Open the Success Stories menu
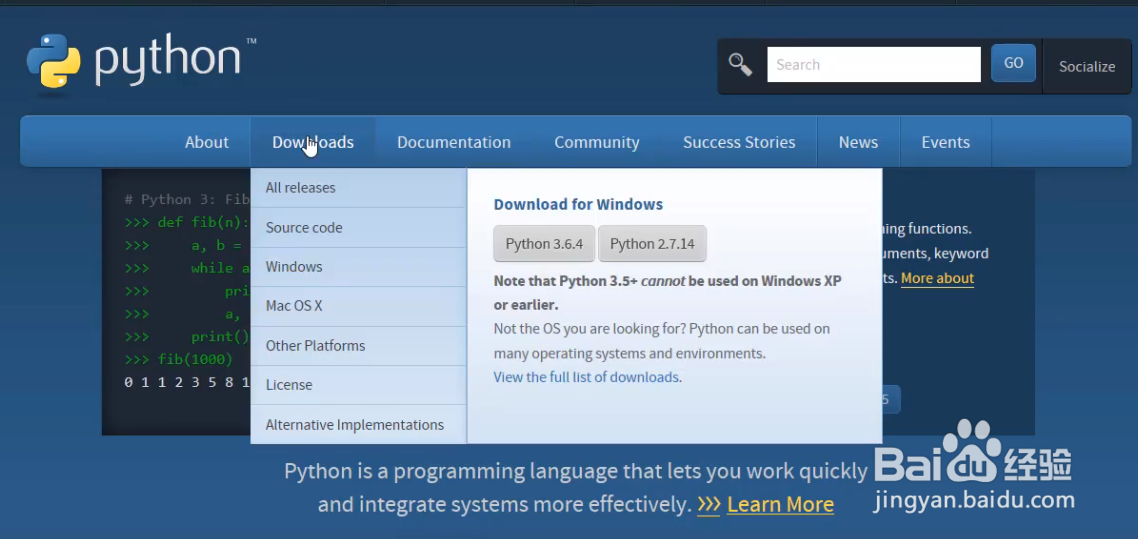 pos(739,142)
